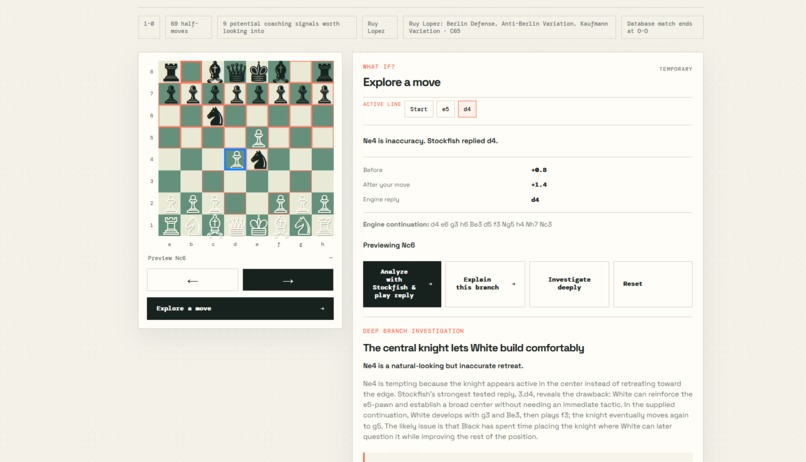Collapse the Preview Nc6 row dash
This screenshot has width=806, height=462.
[x=331, y=258]
